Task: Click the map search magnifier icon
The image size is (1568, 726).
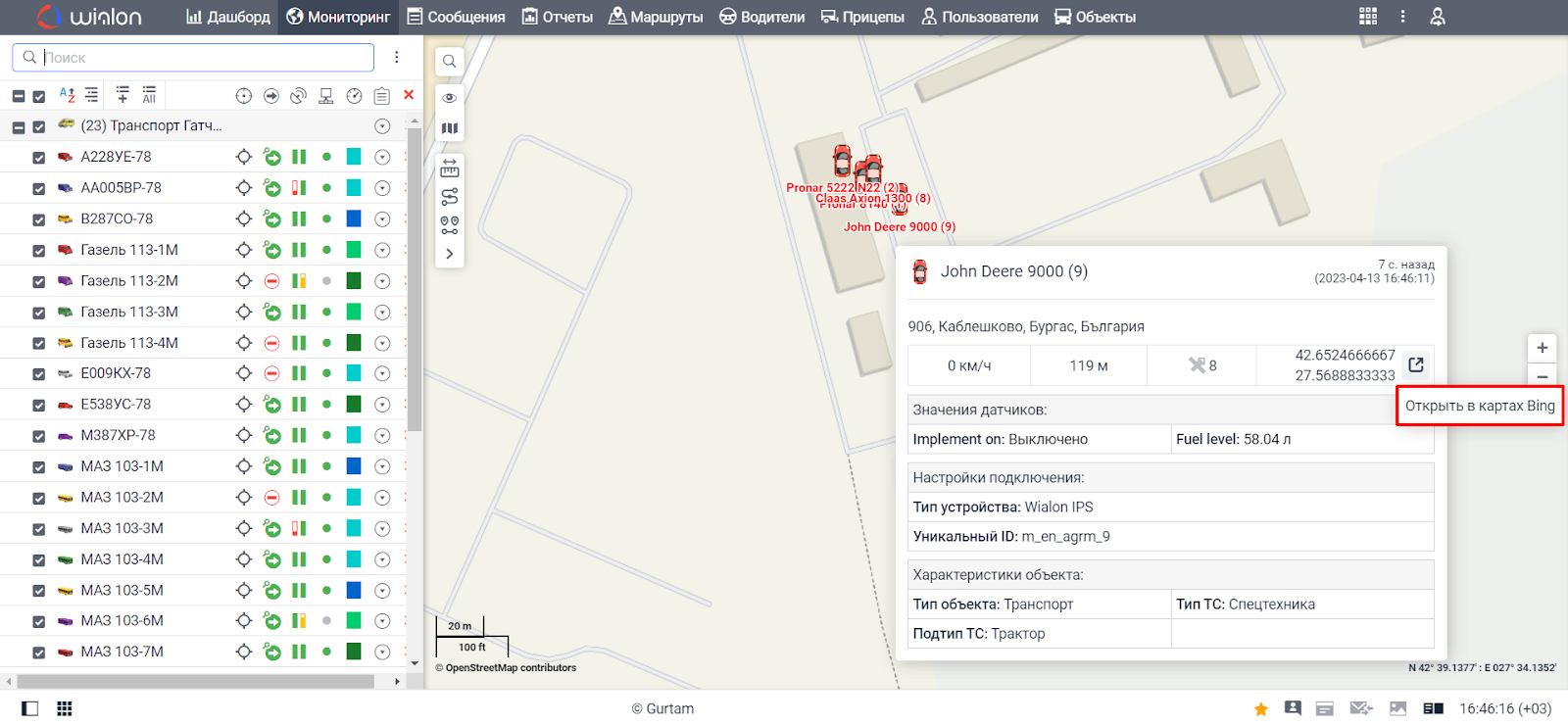Action: (449, 61)
